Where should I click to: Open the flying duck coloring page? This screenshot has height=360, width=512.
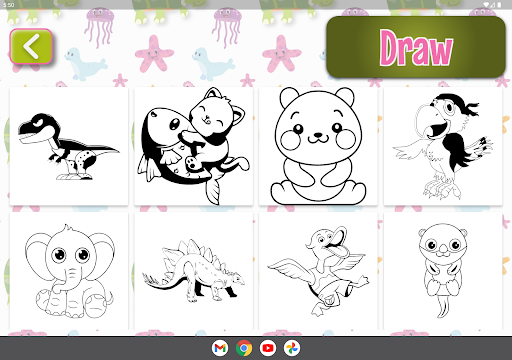(318, 271)
